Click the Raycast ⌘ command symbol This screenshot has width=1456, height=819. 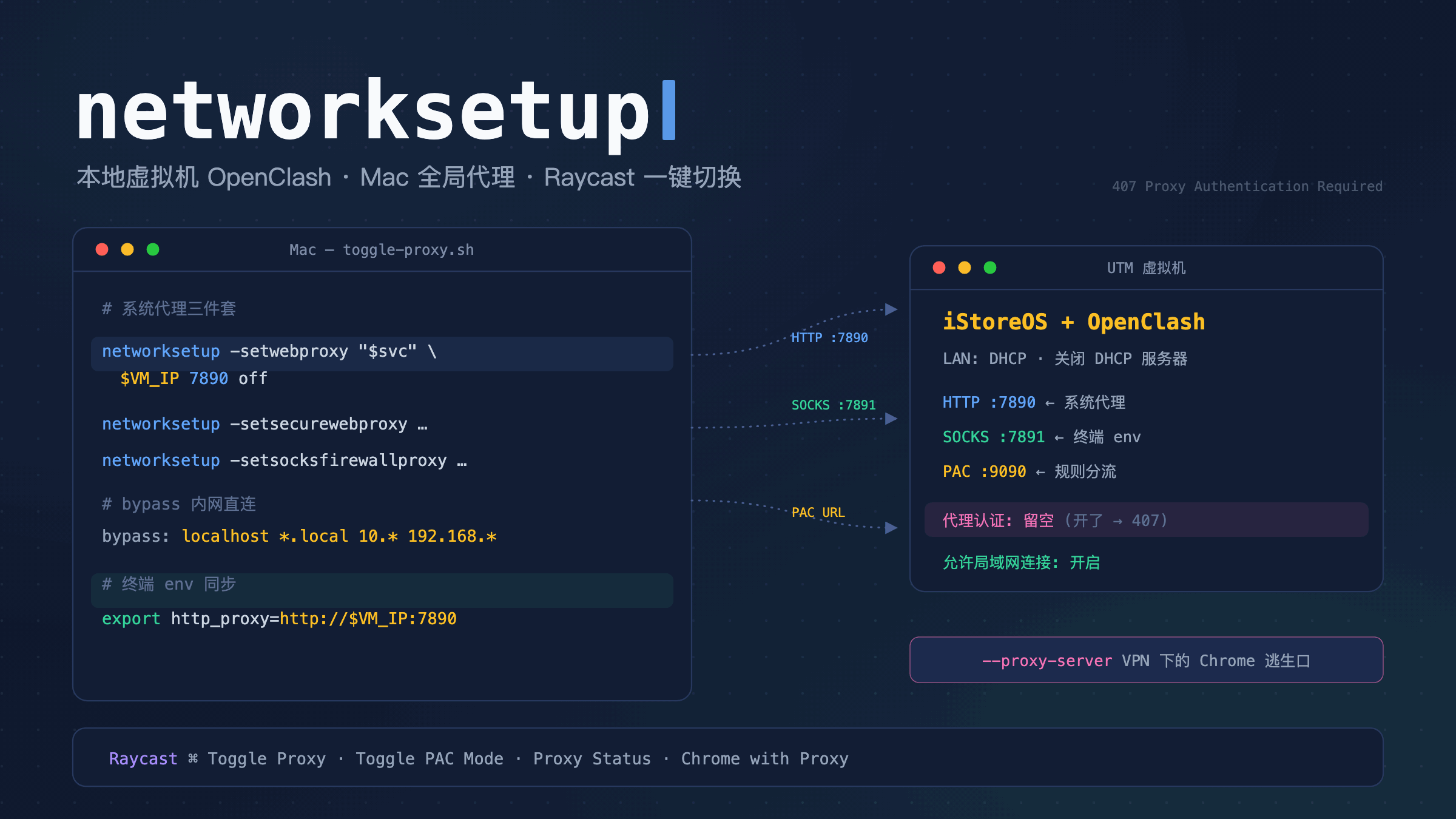coord(193,758)
